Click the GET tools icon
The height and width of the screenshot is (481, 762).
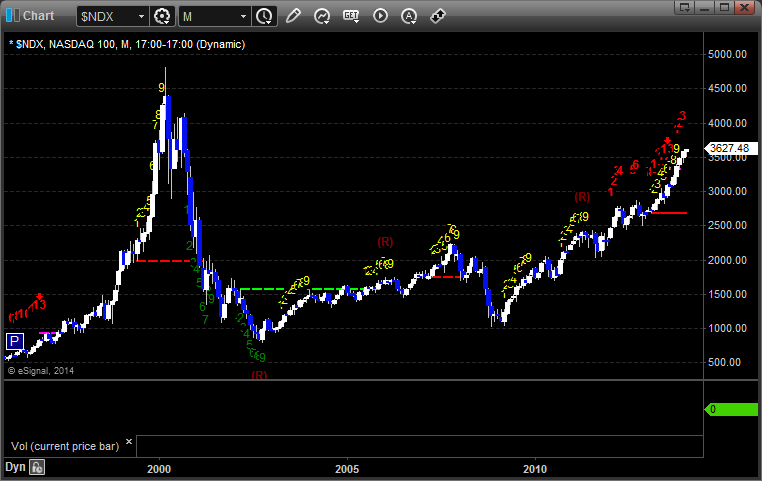coord(351,16)
